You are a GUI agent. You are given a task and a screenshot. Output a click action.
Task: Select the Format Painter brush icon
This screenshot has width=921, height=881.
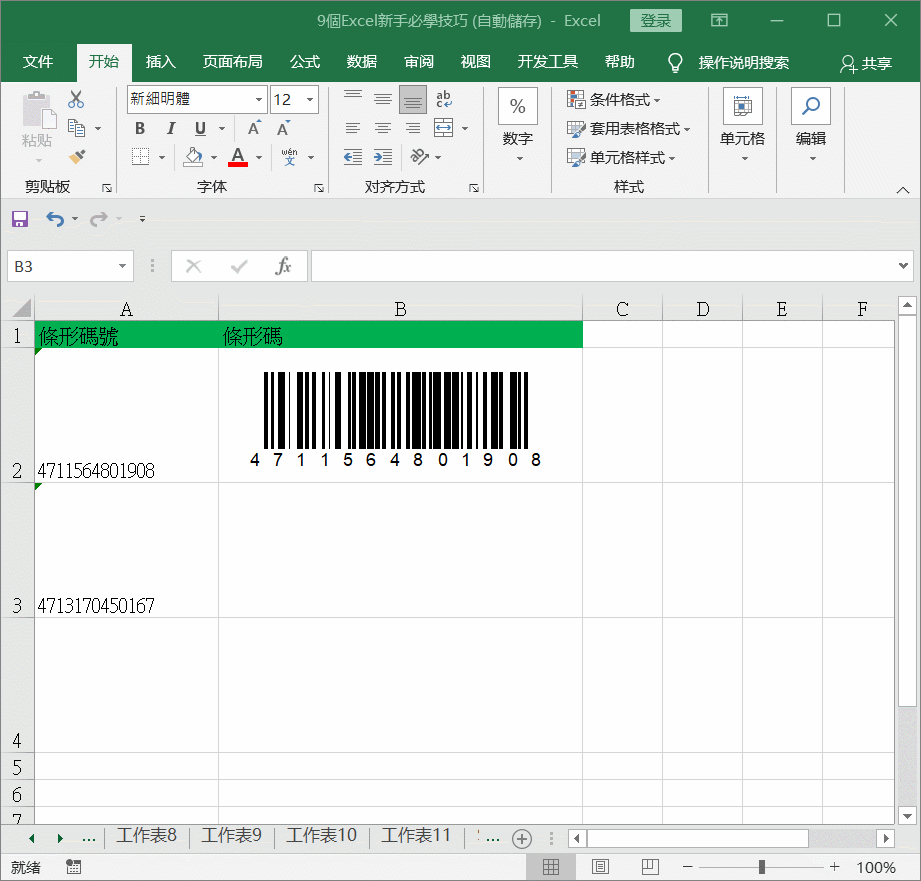(x=77, y=157)
